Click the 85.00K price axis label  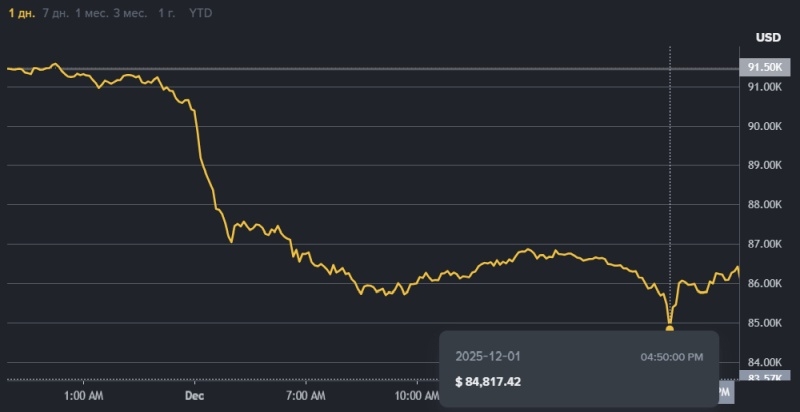tap(764, 323)
